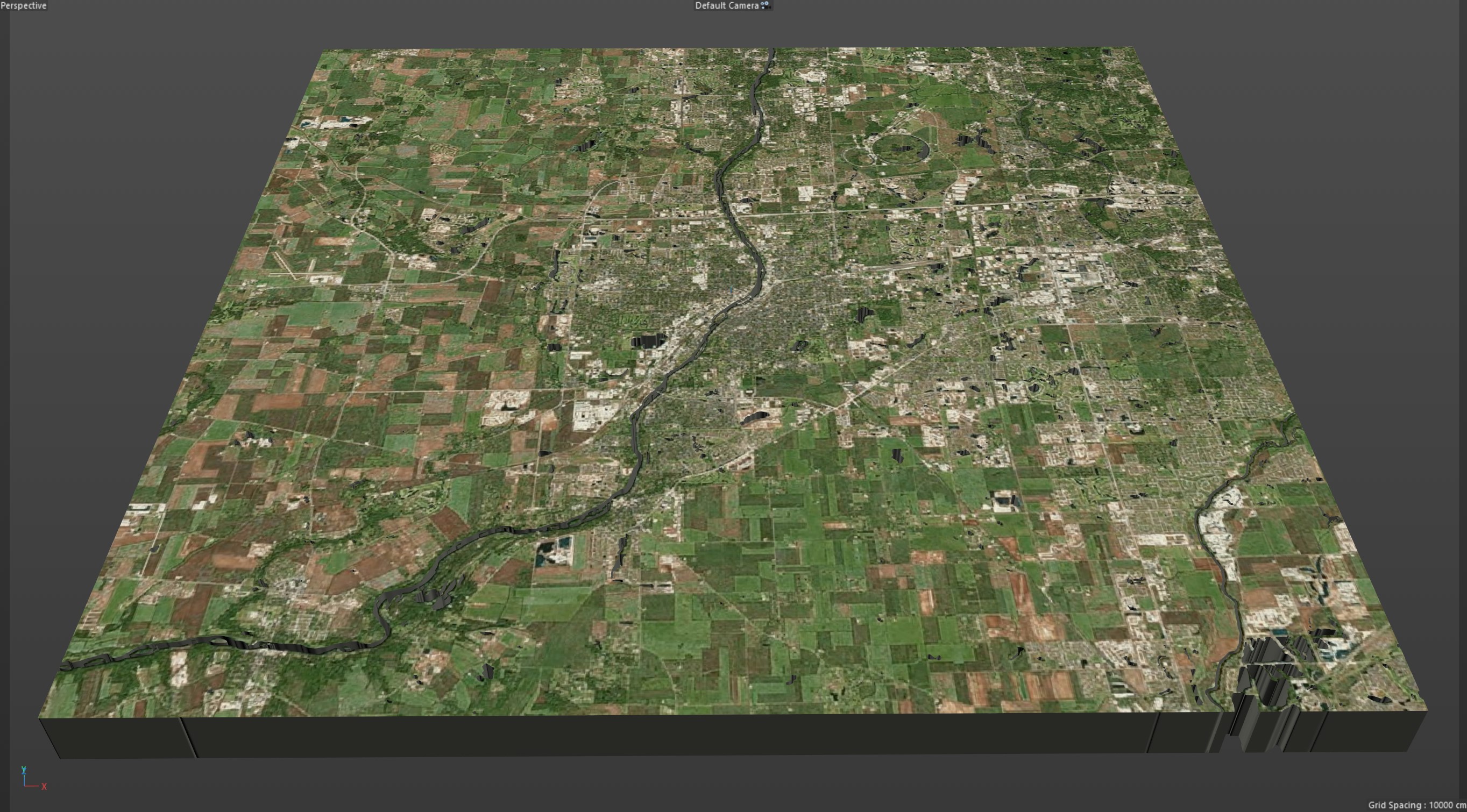
Task: Select the dark front wall of the terrain
Action: (x=683, y=735)
